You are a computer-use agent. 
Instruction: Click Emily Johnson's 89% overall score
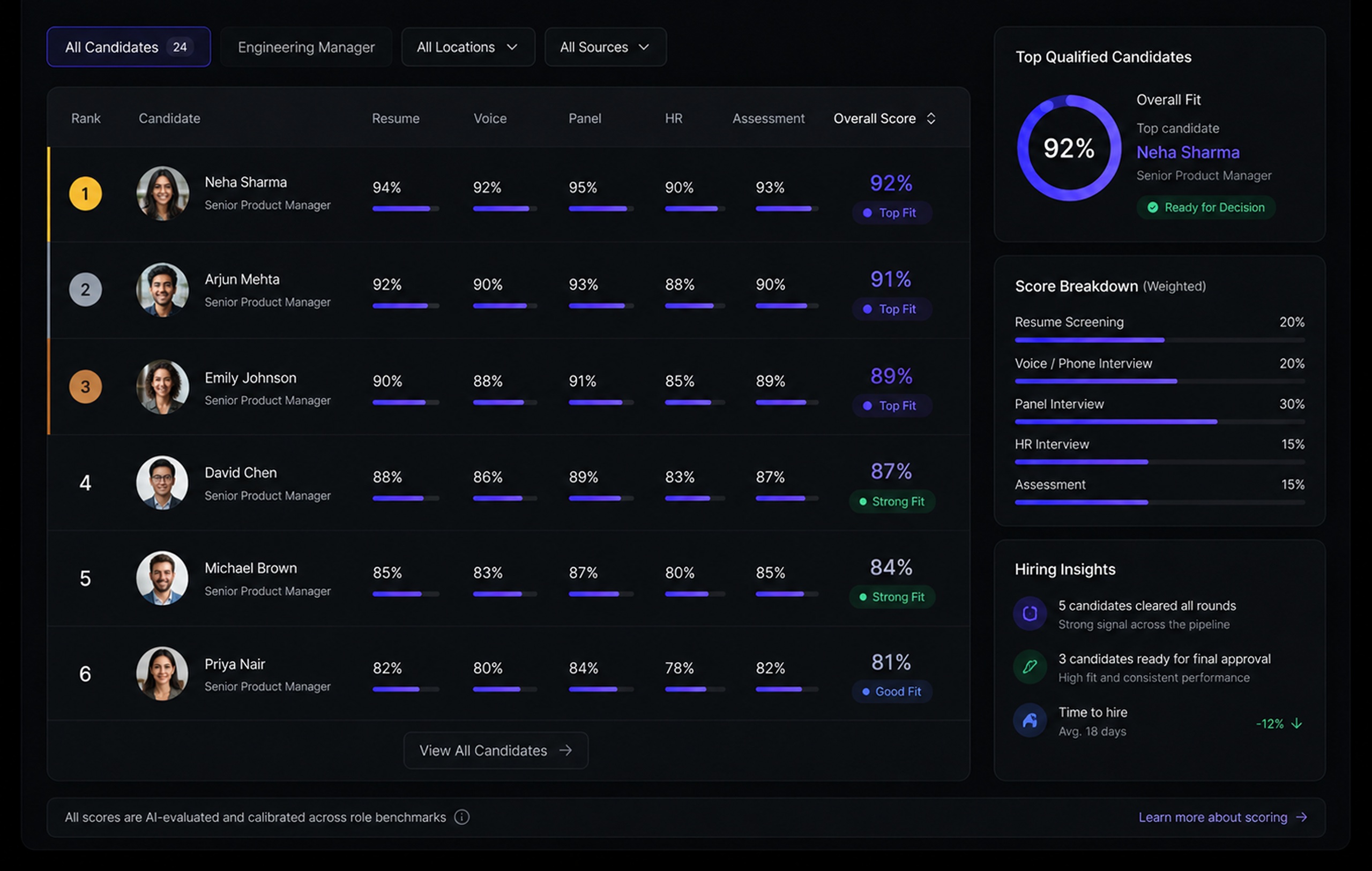(891, 376)
